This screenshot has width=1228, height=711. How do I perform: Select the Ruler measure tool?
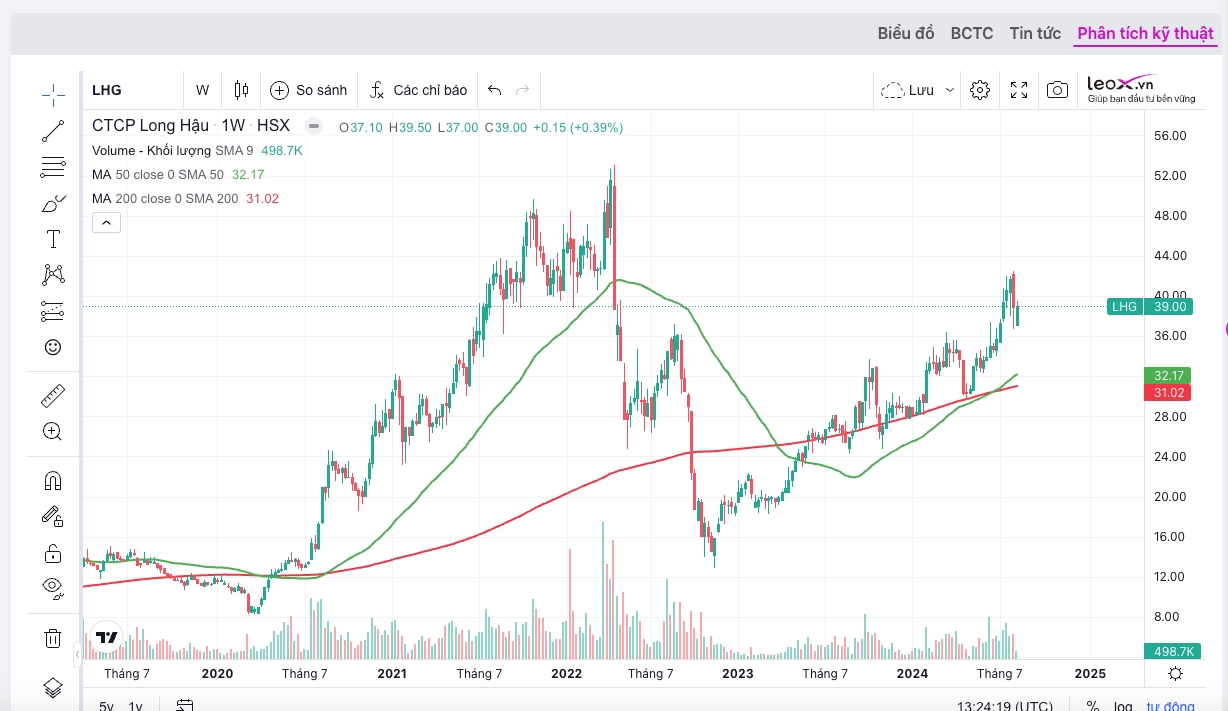point(53,396)
